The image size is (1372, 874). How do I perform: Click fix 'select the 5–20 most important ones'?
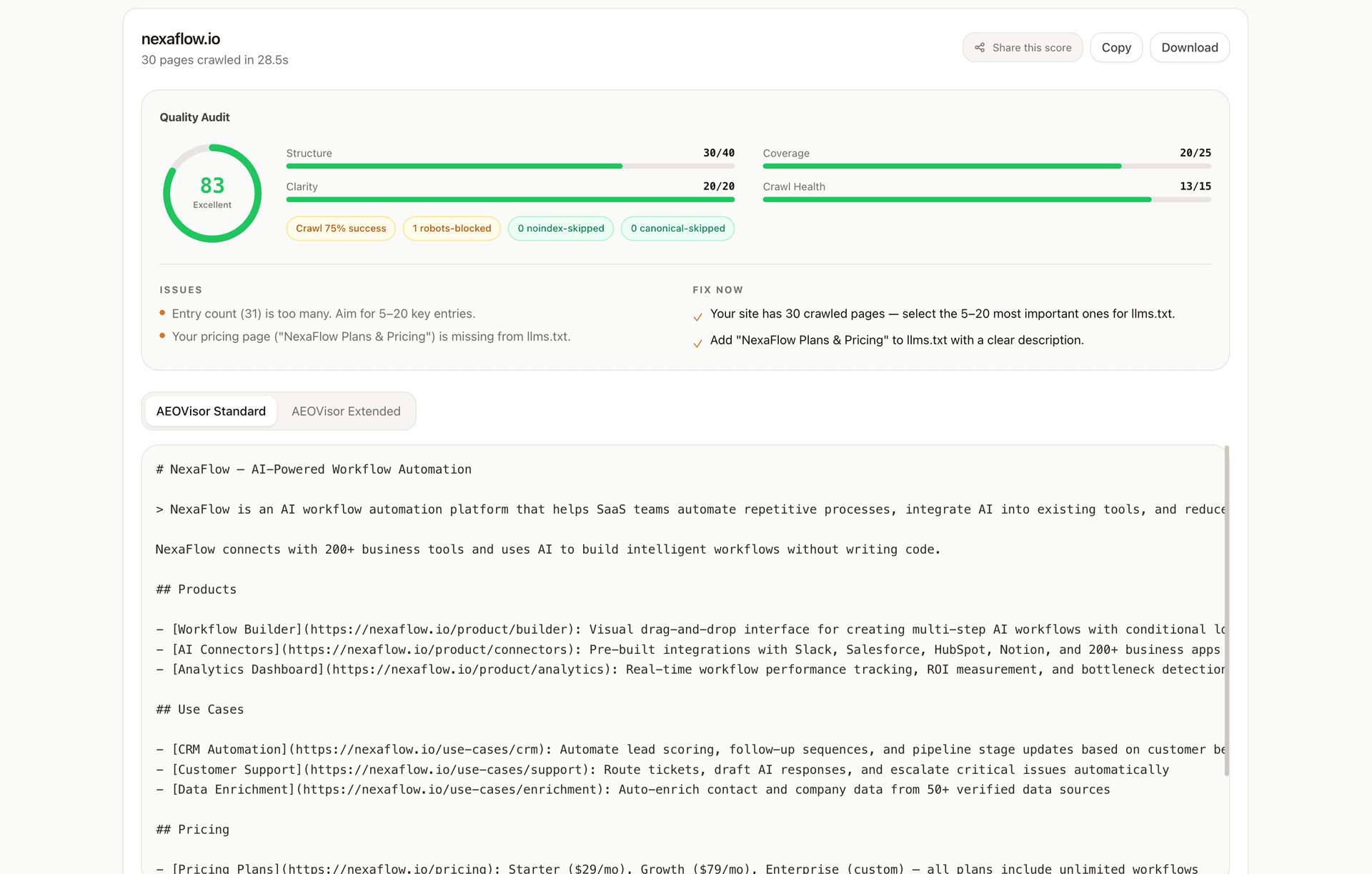[943, 314]
